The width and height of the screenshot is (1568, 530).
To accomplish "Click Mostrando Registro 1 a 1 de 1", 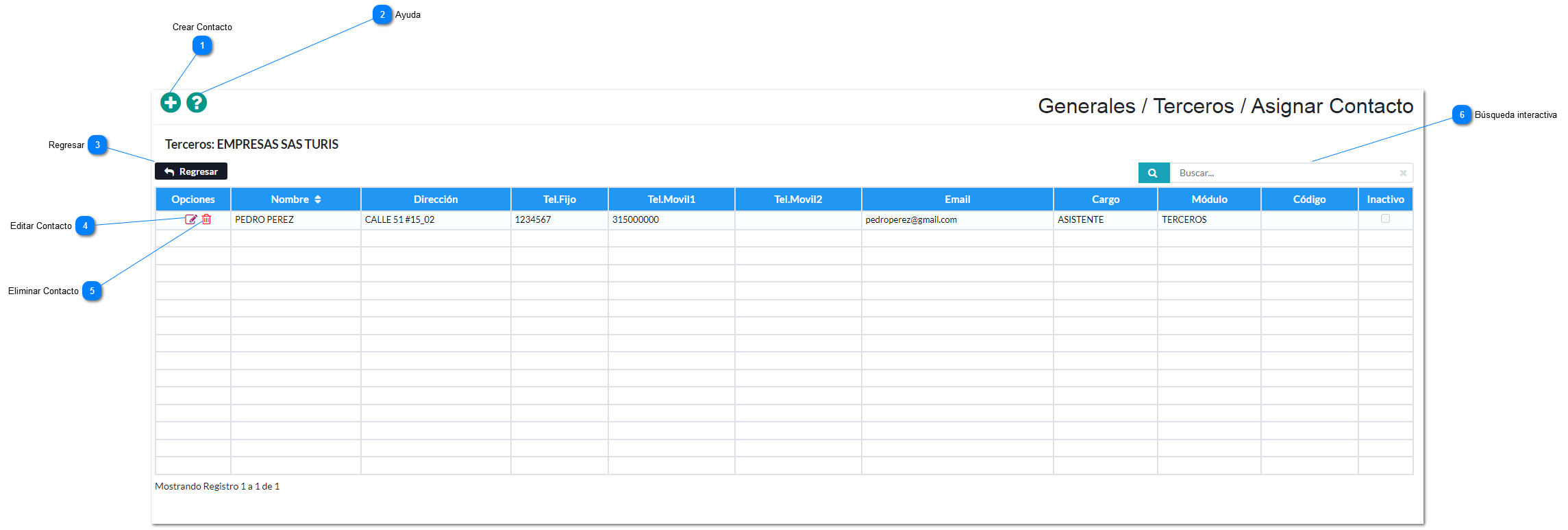I will 217,486.
